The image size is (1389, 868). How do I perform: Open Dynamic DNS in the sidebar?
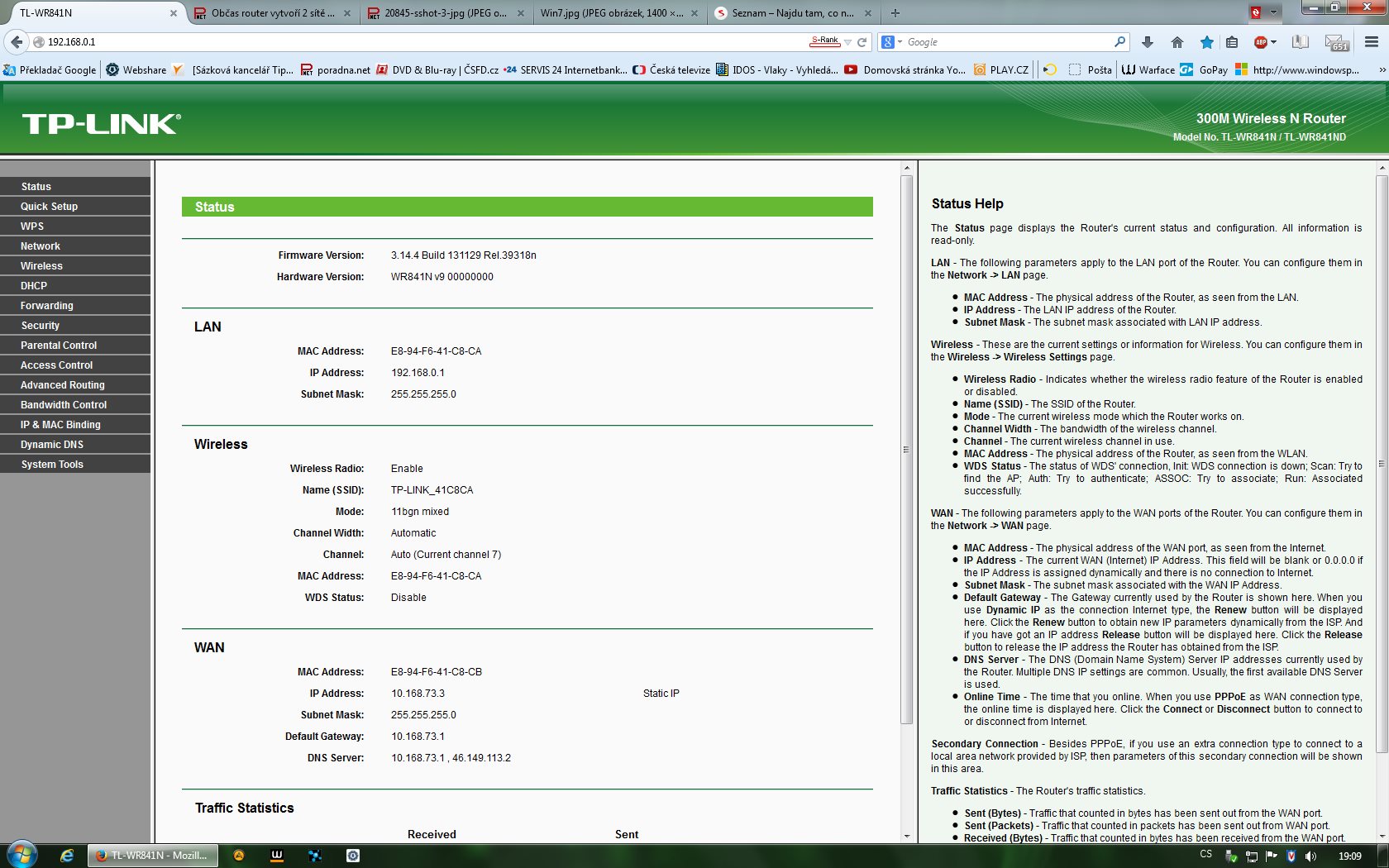coord(75,445)
